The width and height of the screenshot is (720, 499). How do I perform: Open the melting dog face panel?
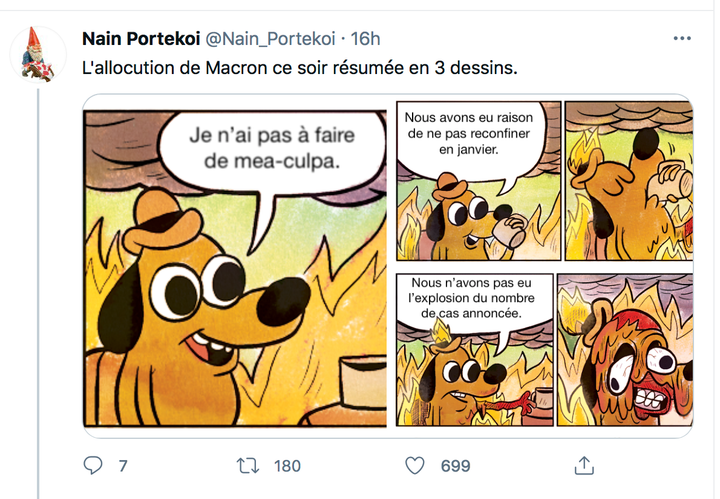(x=624, y=350)
